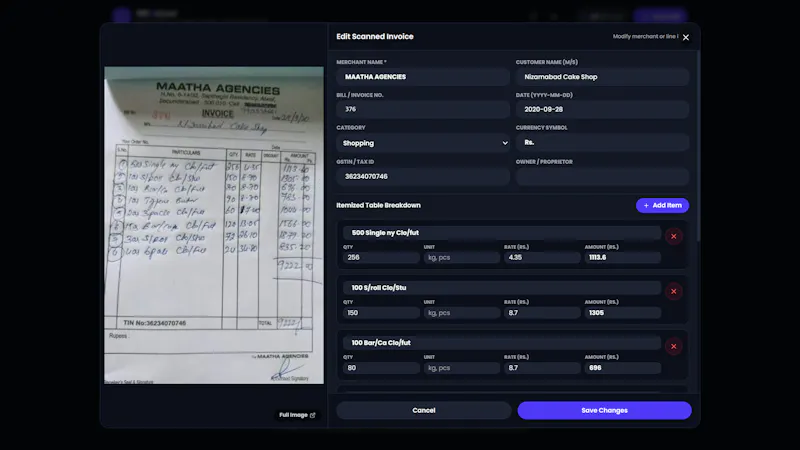Screen dimensions: 800x450
Task: Edit the Customer Name field
Action: point(603,77)
